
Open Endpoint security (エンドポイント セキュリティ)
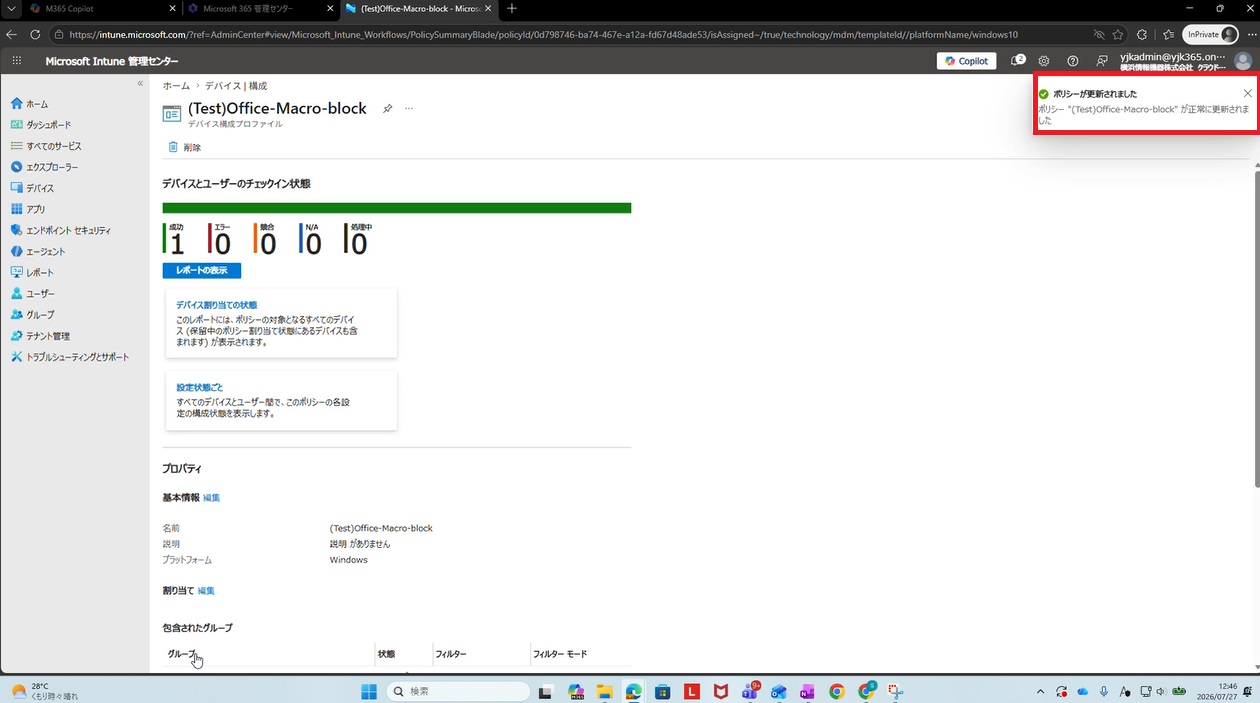tap(61, 230)
